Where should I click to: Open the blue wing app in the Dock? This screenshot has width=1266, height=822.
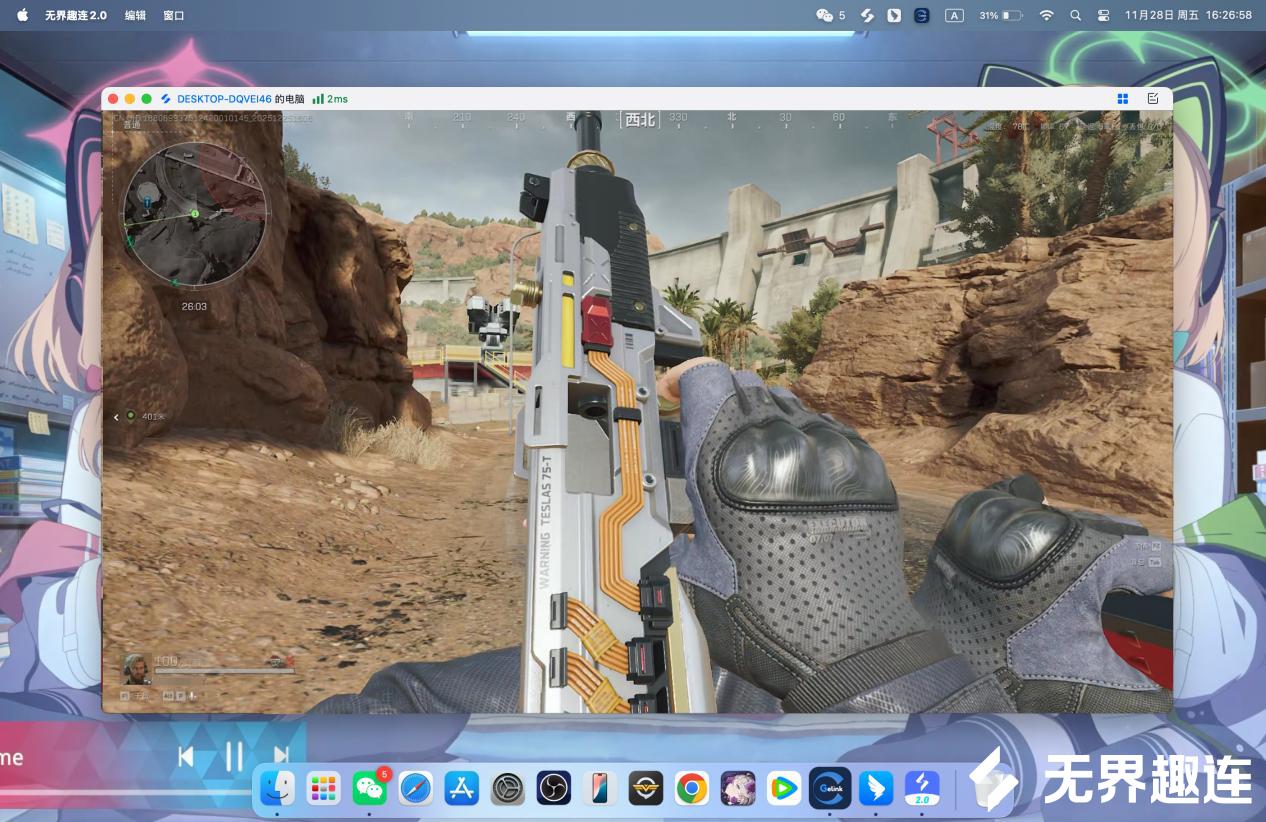pyautogui.click(x=876, y=788)
